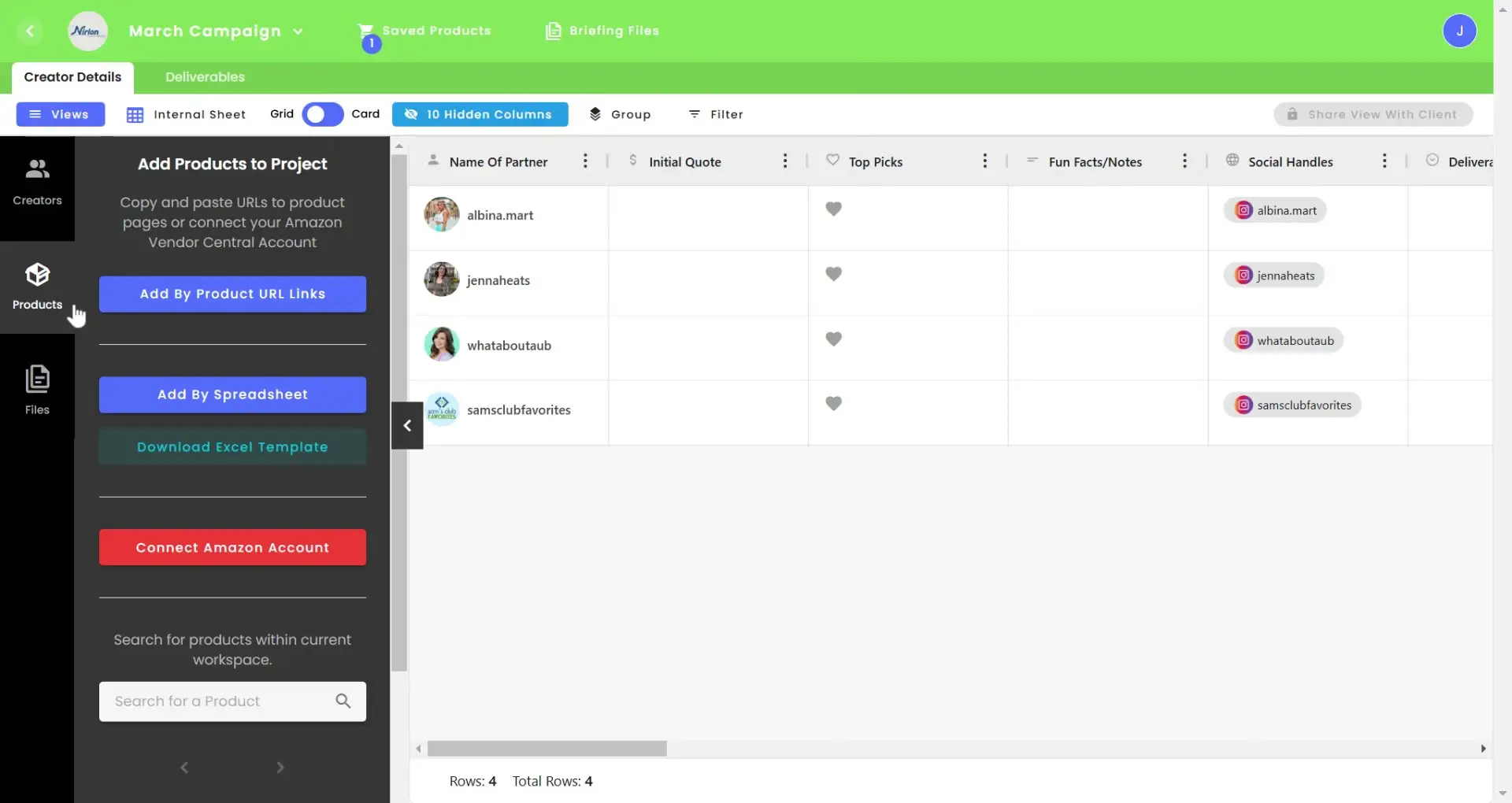Open the Creators panel in sidebar
The width and height of the screenshot is (1512, 803).
[37, 179]
